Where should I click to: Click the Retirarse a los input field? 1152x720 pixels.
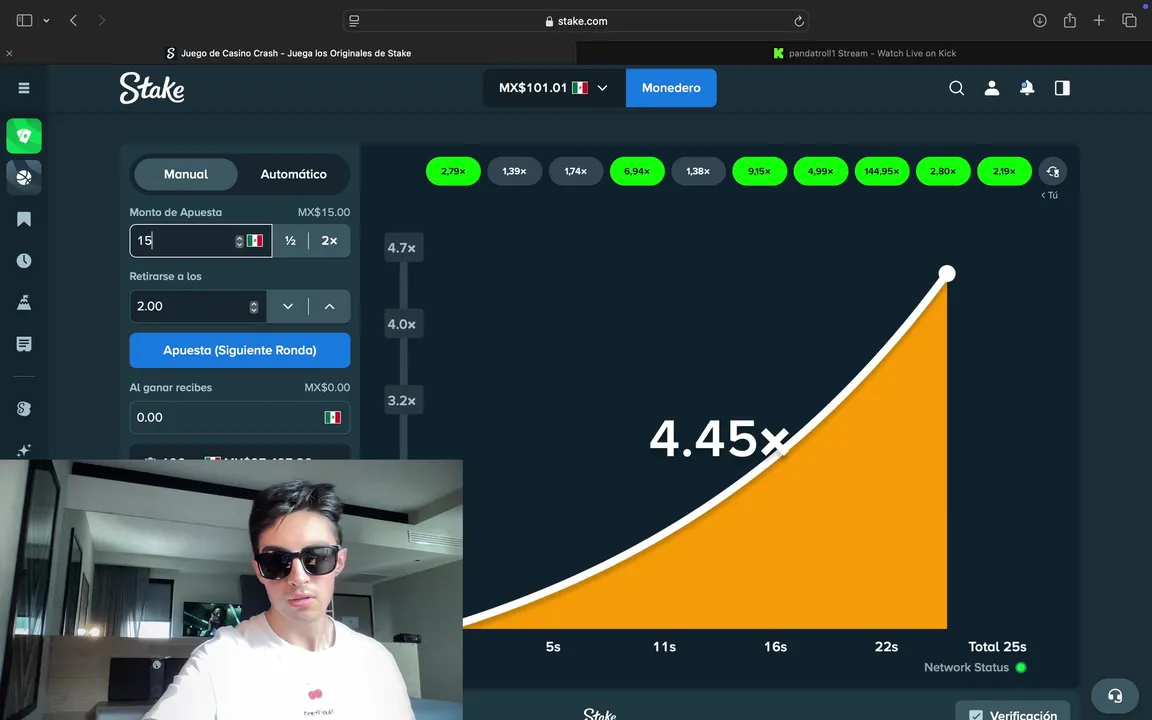[x=198, y=306]
